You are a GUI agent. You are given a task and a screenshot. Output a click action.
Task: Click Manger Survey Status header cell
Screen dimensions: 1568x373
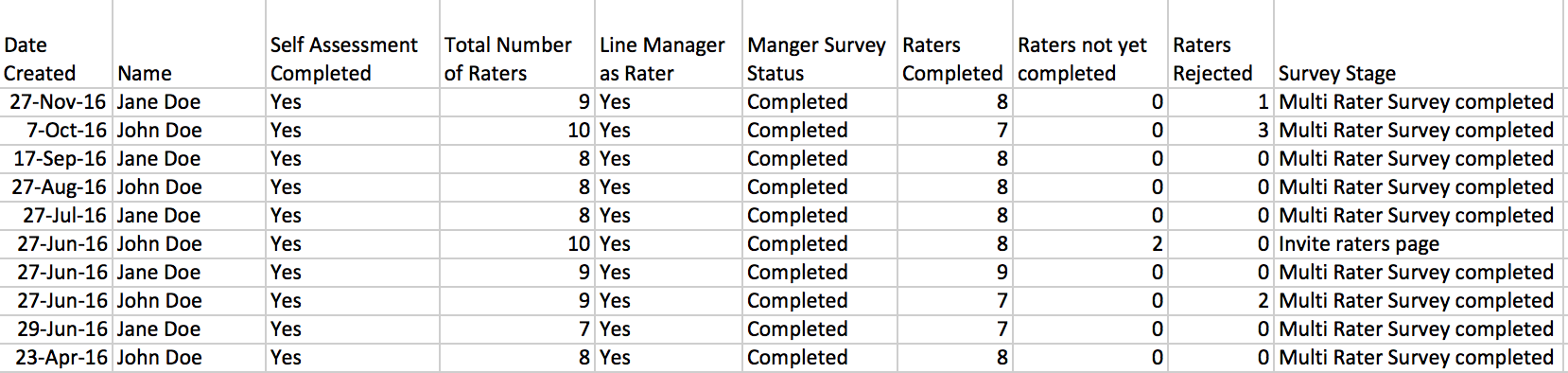click(820, 44)
